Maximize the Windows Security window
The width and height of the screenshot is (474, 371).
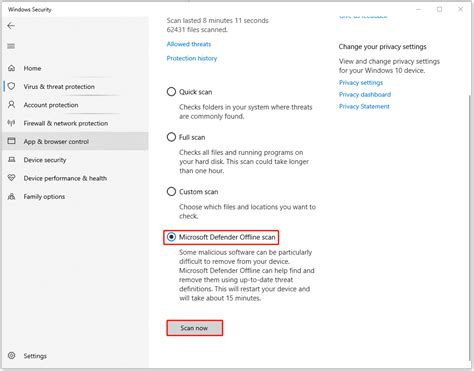tap(440, 9)
